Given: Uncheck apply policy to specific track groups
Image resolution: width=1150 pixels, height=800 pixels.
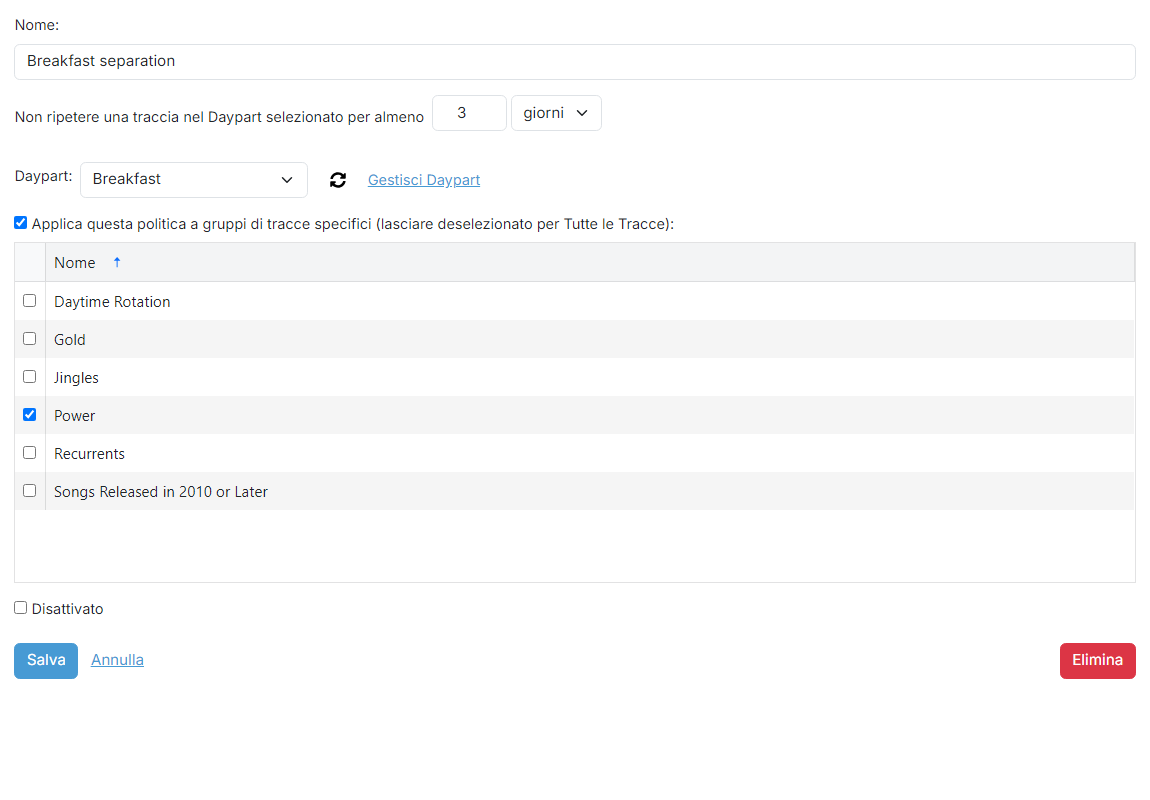Looking at the screenshot, I should pos(21,223).
